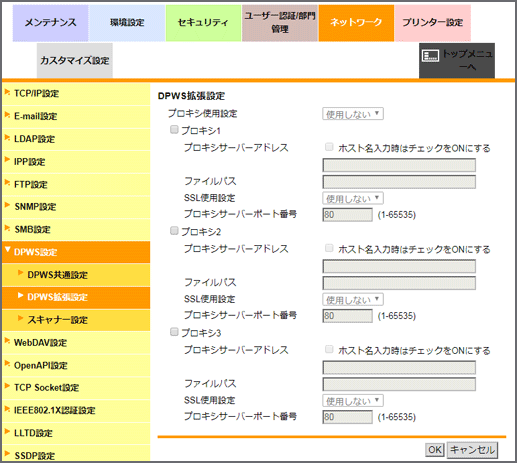Click the arrow icon beside スキャナー設定

(x=21, y=318)
